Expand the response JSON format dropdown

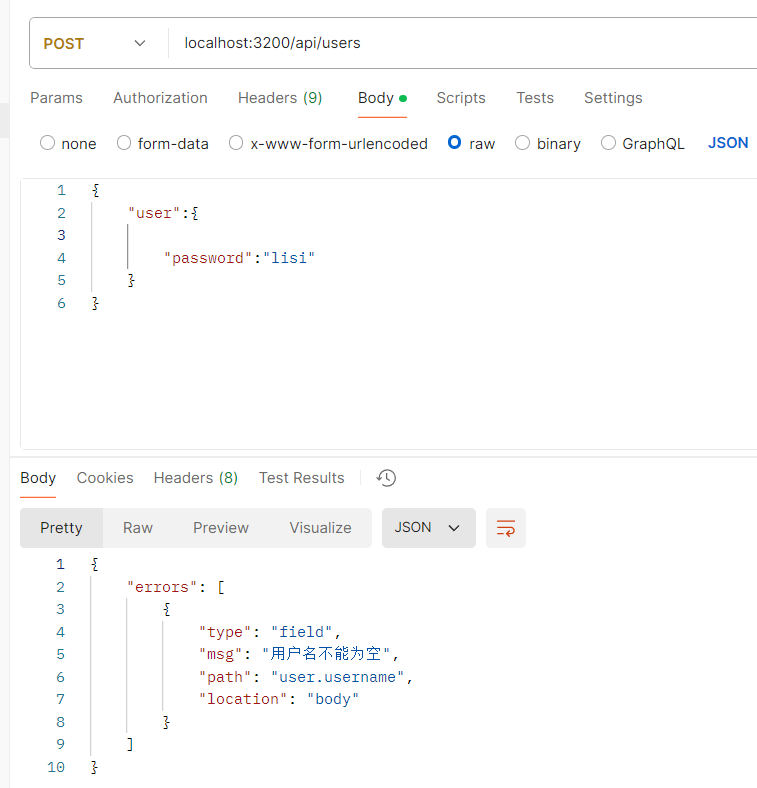tap(427, 528)
